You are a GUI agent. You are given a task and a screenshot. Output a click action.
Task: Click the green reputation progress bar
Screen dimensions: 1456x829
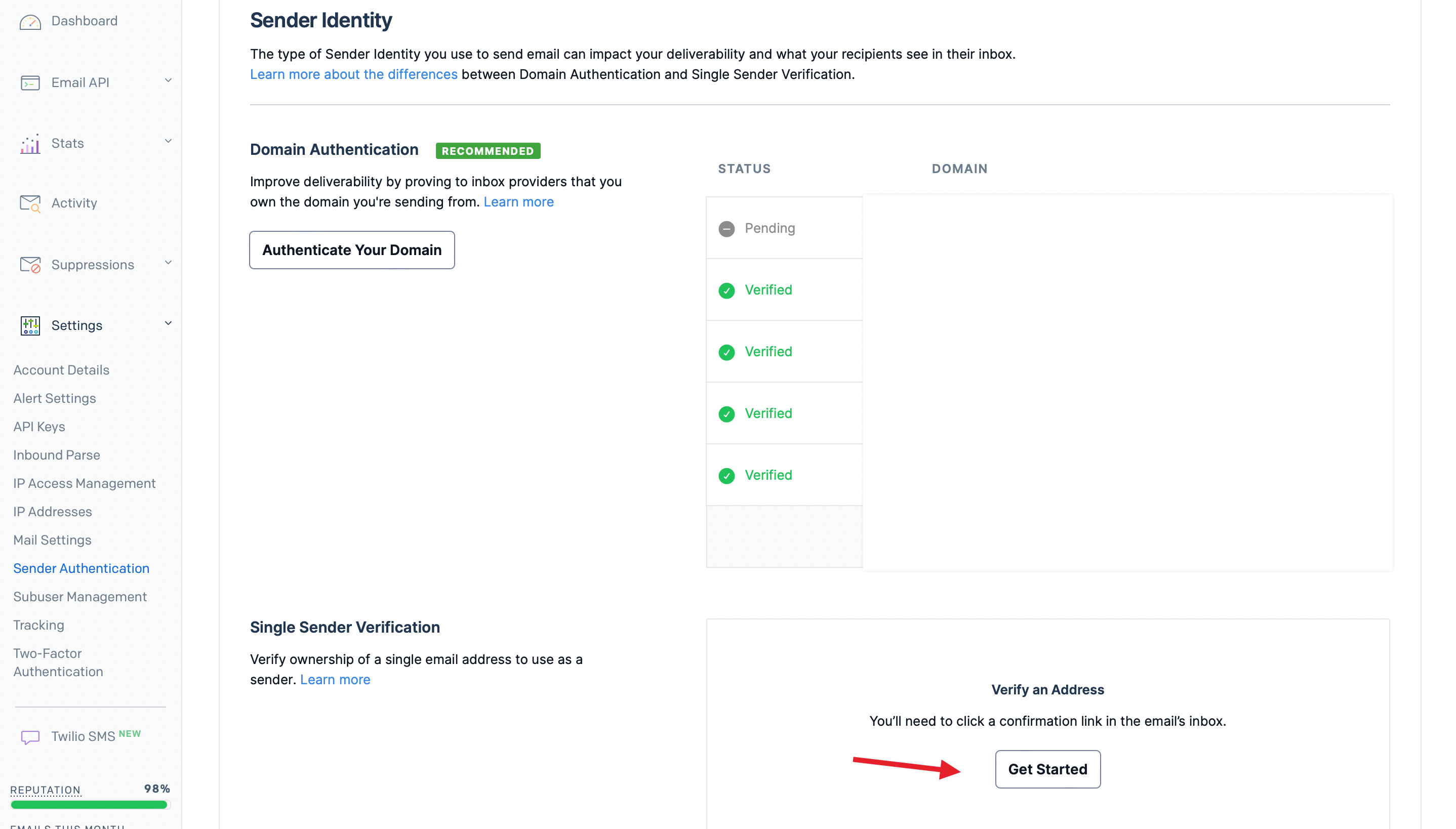(90, 805)
